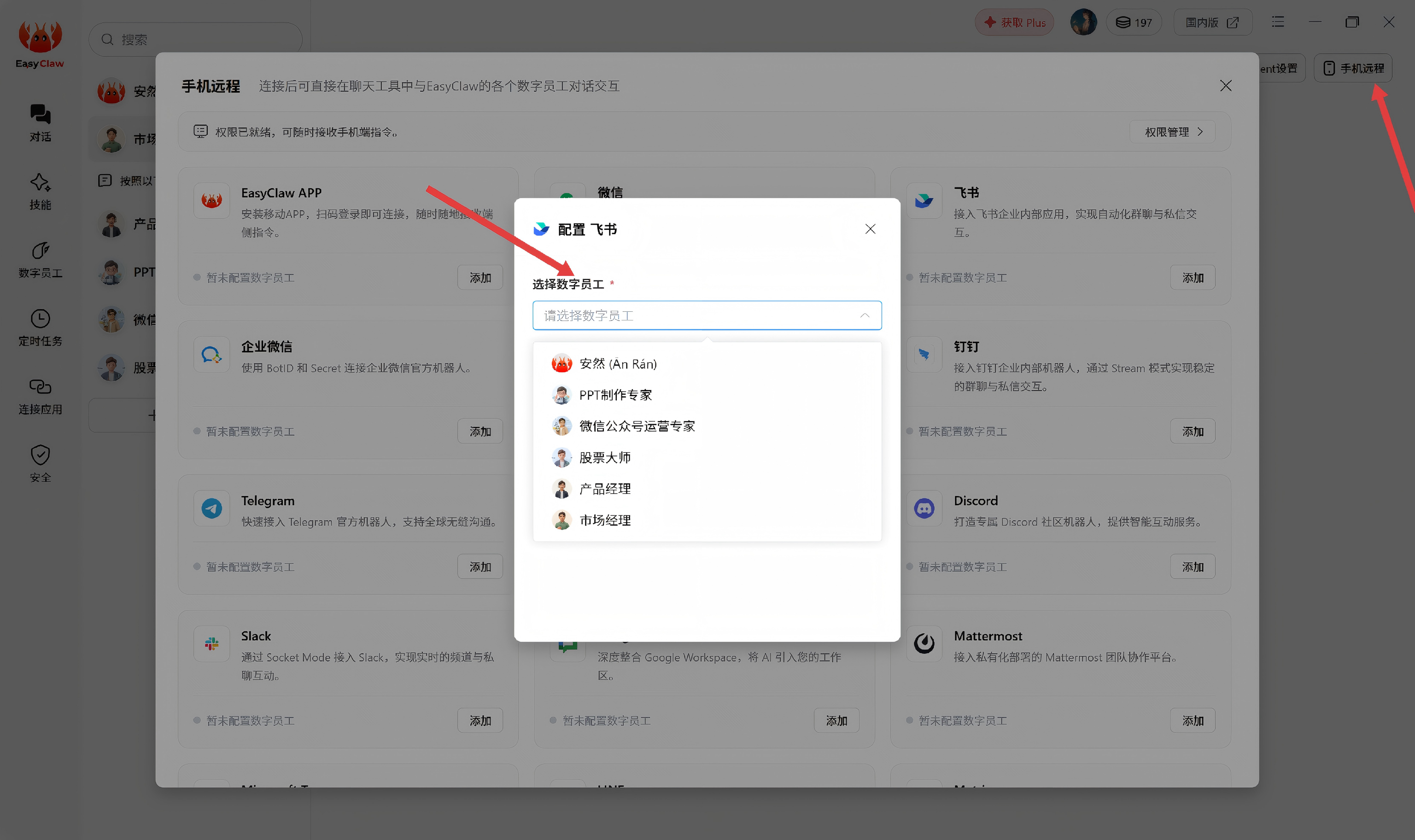Close the 配置 飞书 dialog
This screenshot has height=840, width=1415.
coord(870,229)
